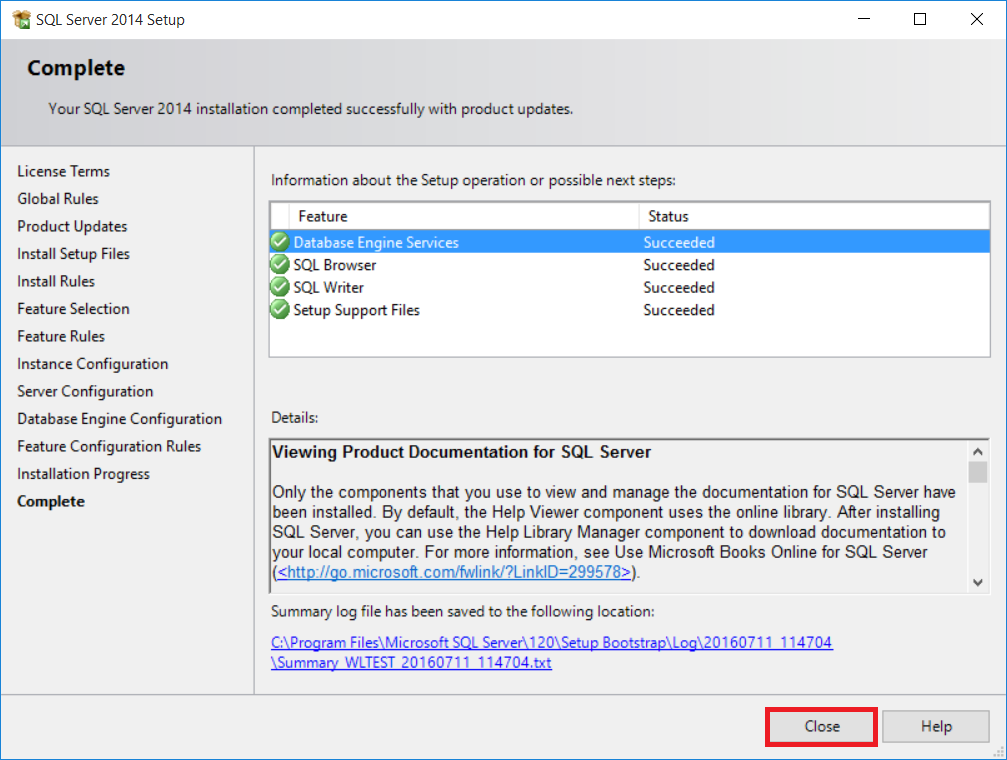Image resolution: width=1007 pixels, height=760 pixels.
Task: Open the Summary log file path link
Action: 552,652
